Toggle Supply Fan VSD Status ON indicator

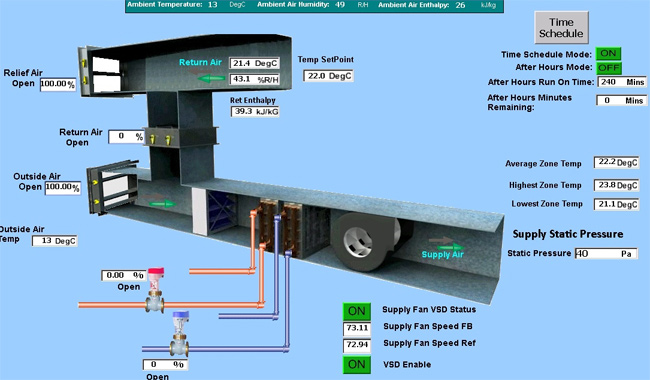coord(357,311)
